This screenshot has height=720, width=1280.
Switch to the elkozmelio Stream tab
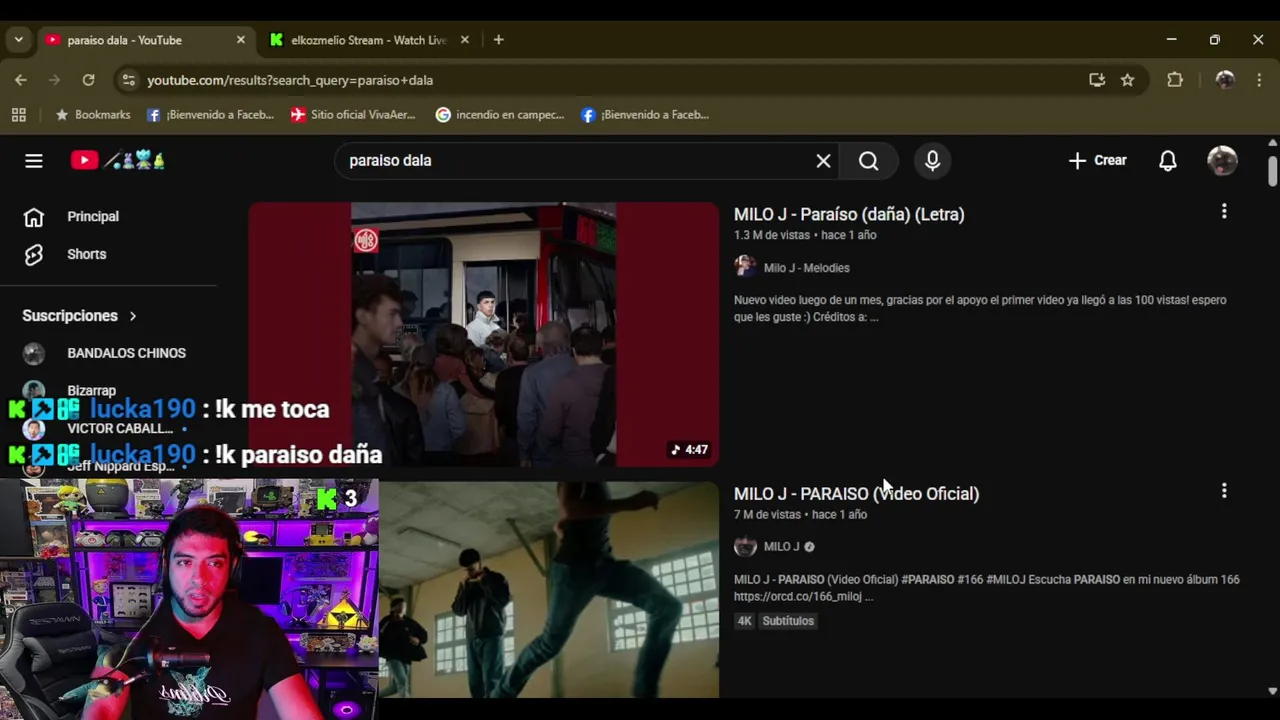click(x=368, y=40)
